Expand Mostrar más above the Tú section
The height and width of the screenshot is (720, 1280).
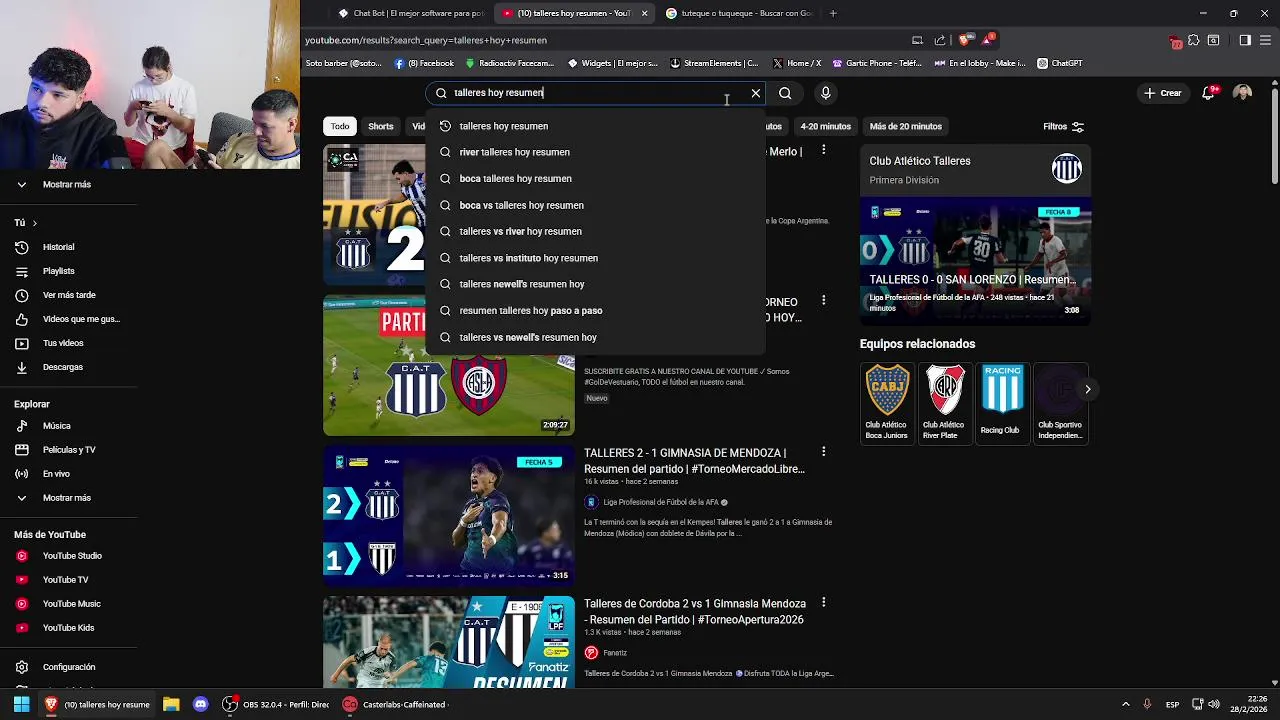(x=68, y=185)
